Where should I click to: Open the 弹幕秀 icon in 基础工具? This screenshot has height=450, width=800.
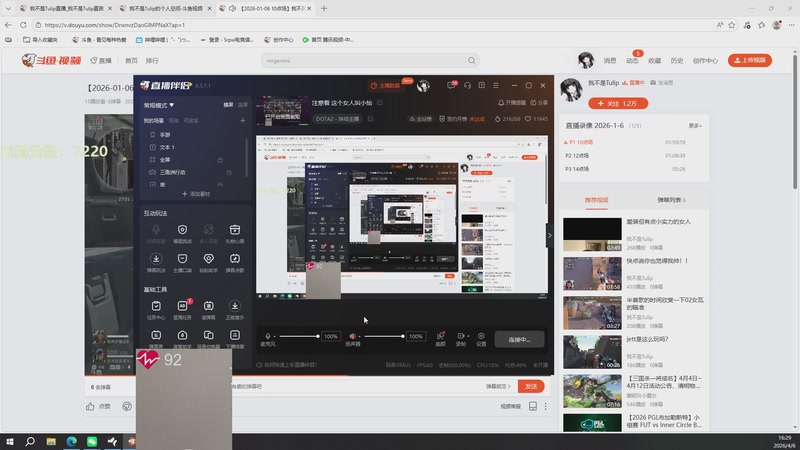pos(156,335)
